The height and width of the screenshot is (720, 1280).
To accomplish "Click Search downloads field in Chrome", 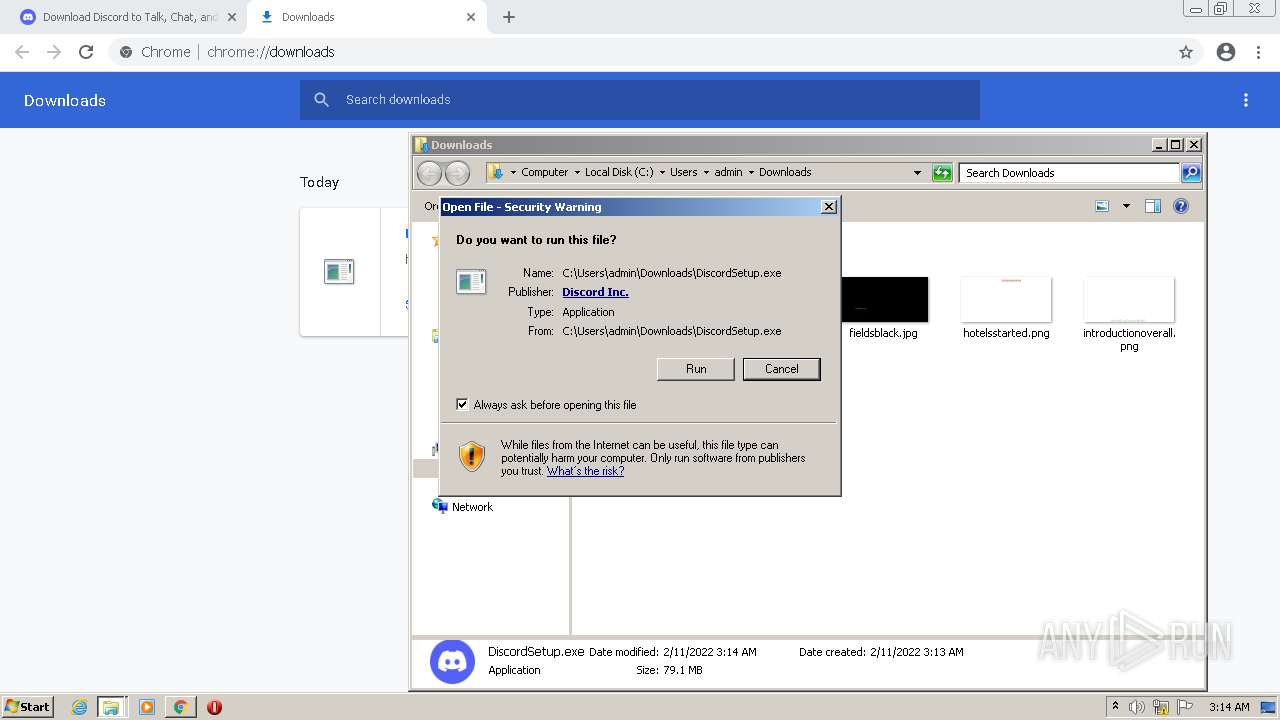I will tap(640, 100).
